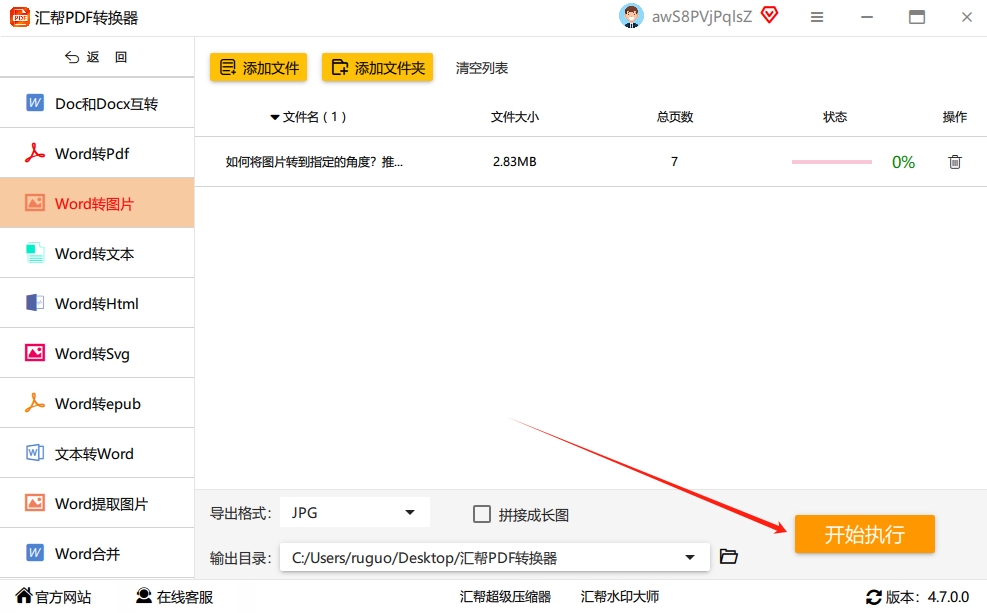Viewport: 987px width, 613px height.
Task: Click the red VIP diamond icon
Action: click(769, 14)
